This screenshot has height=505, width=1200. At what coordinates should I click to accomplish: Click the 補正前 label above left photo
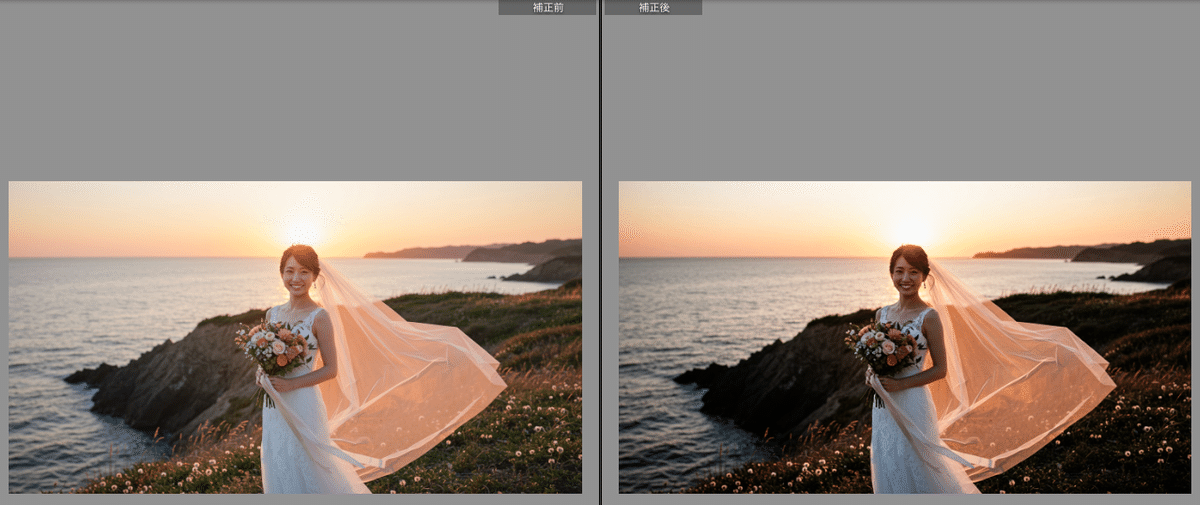[x=547, y=7]
